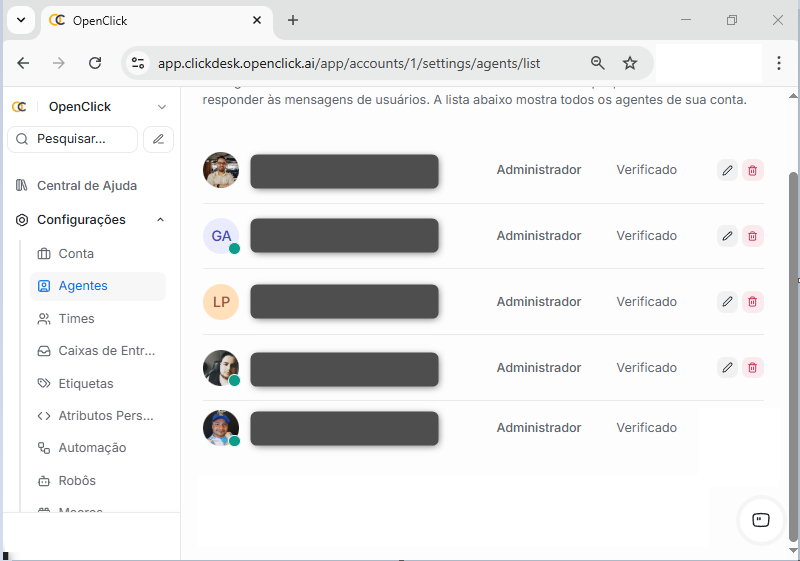Click the browser reload icon
The width and height of the screenshot is (800, 561).
pyautogui.click(x=95, y=63)
